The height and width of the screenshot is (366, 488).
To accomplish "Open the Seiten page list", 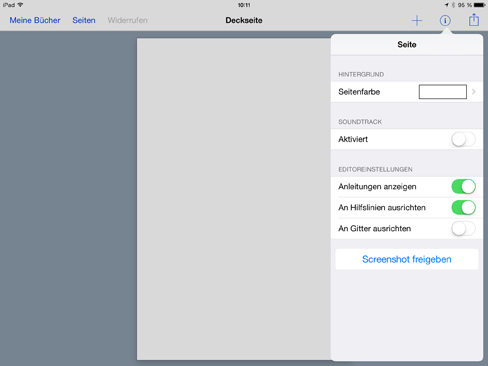I will pos(84,20).
